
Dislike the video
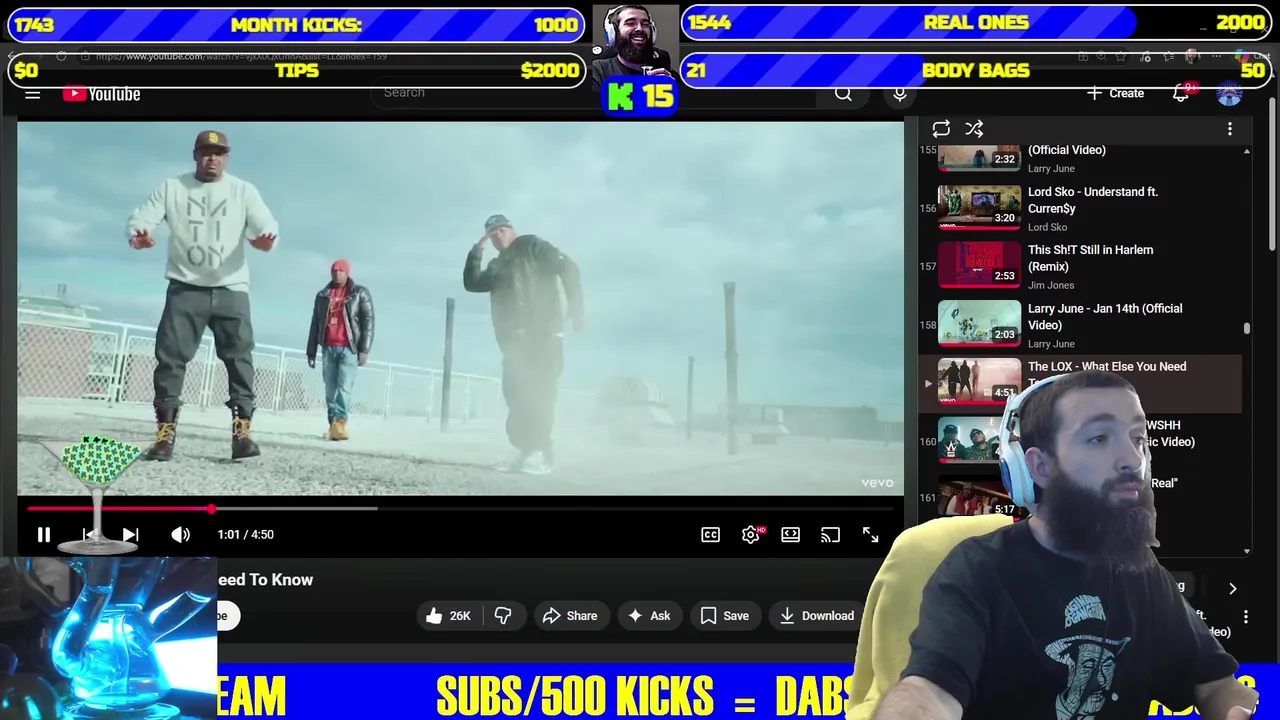[x=503, y=616]
